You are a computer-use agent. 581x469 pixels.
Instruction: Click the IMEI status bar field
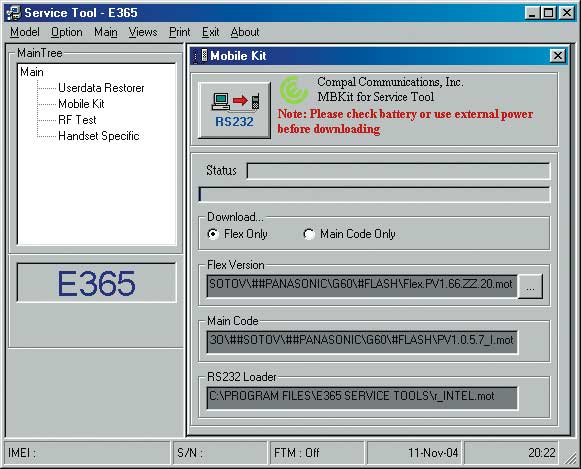coord(87,453)
